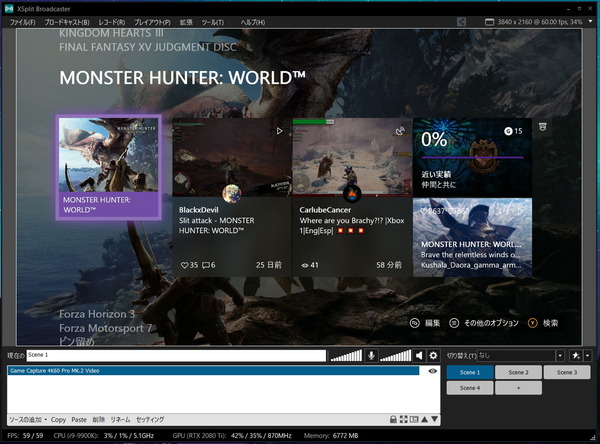Click the gamerscore G 15 badge
Image resolution: width=600 pixels, height=444 pixels.
coord(513,131)
